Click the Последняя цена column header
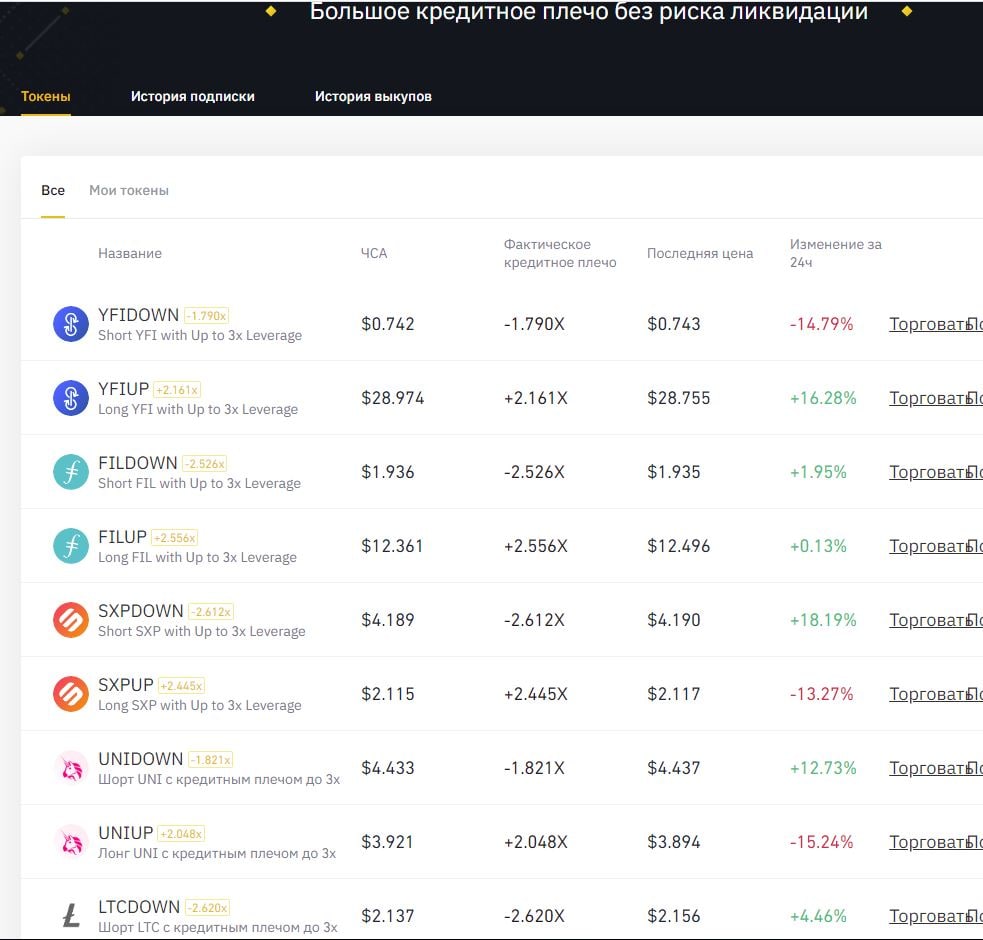This screenshot has height=940, width=983. point(700,253)
